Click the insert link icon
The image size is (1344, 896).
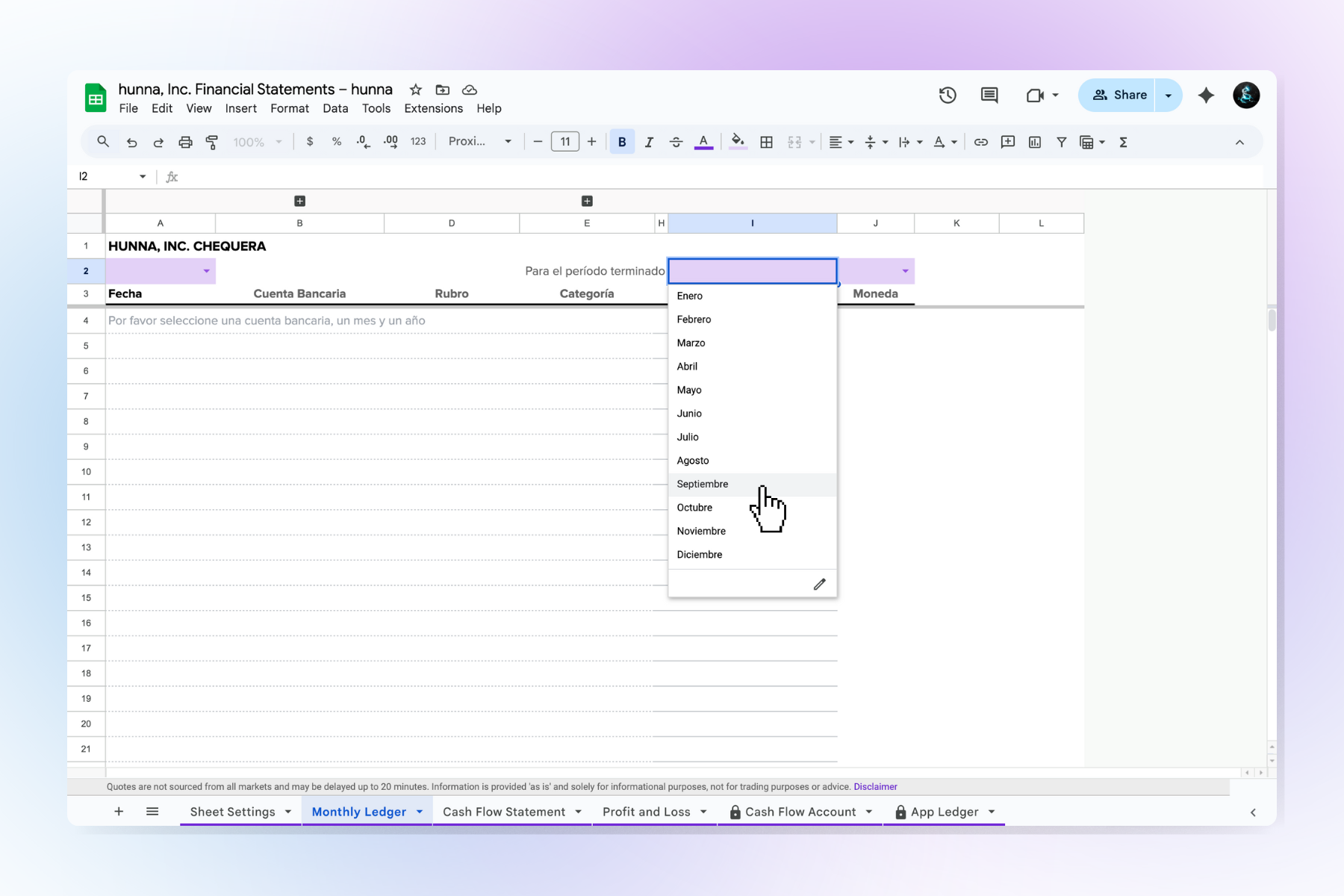tap(981, 142)
